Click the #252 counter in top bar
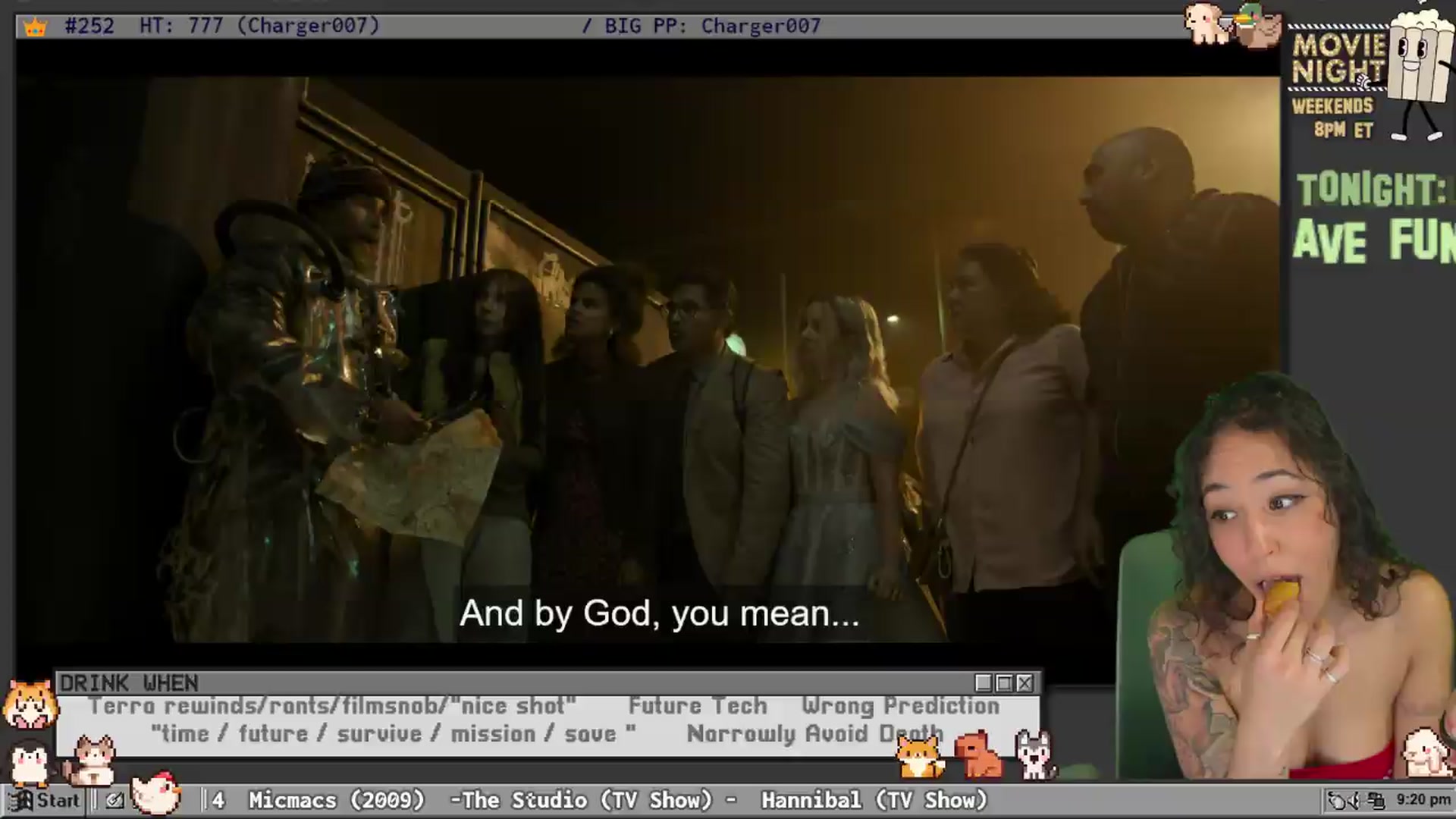 89,26
